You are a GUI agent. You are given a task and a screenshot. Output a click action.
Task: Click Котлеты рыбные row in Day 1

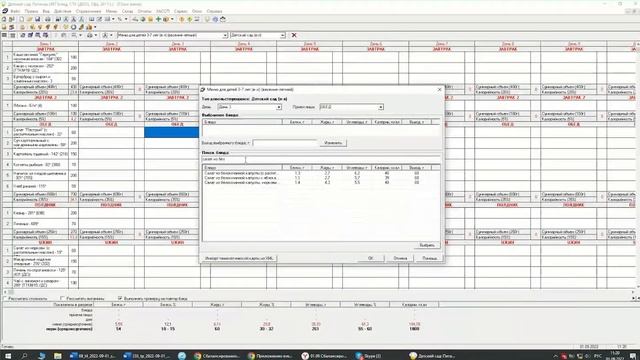40,164
